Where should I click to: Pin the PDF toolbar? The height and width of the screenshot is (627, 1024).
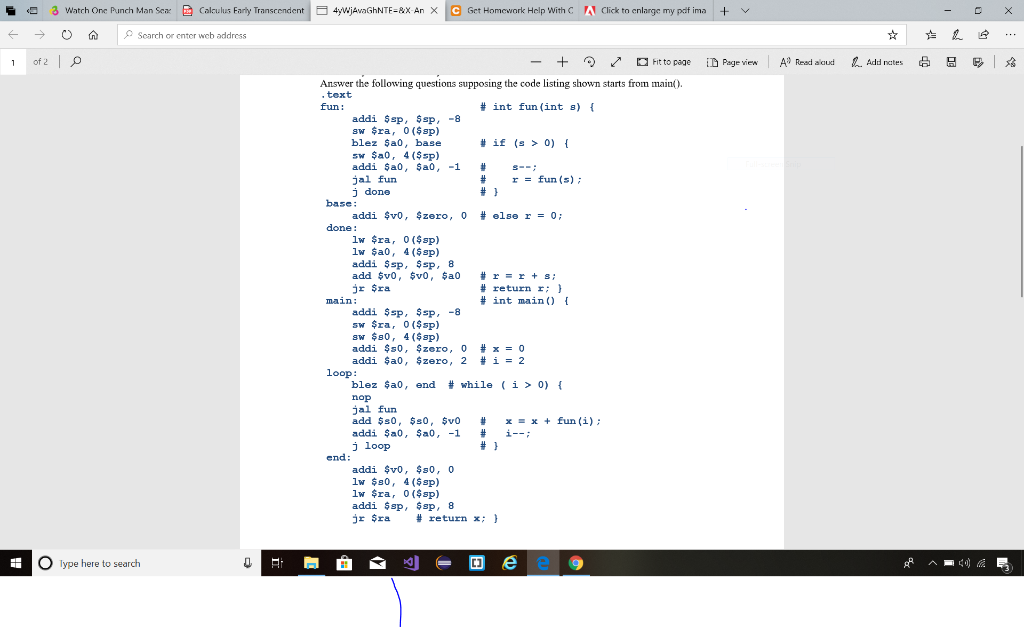(1011, 62)
